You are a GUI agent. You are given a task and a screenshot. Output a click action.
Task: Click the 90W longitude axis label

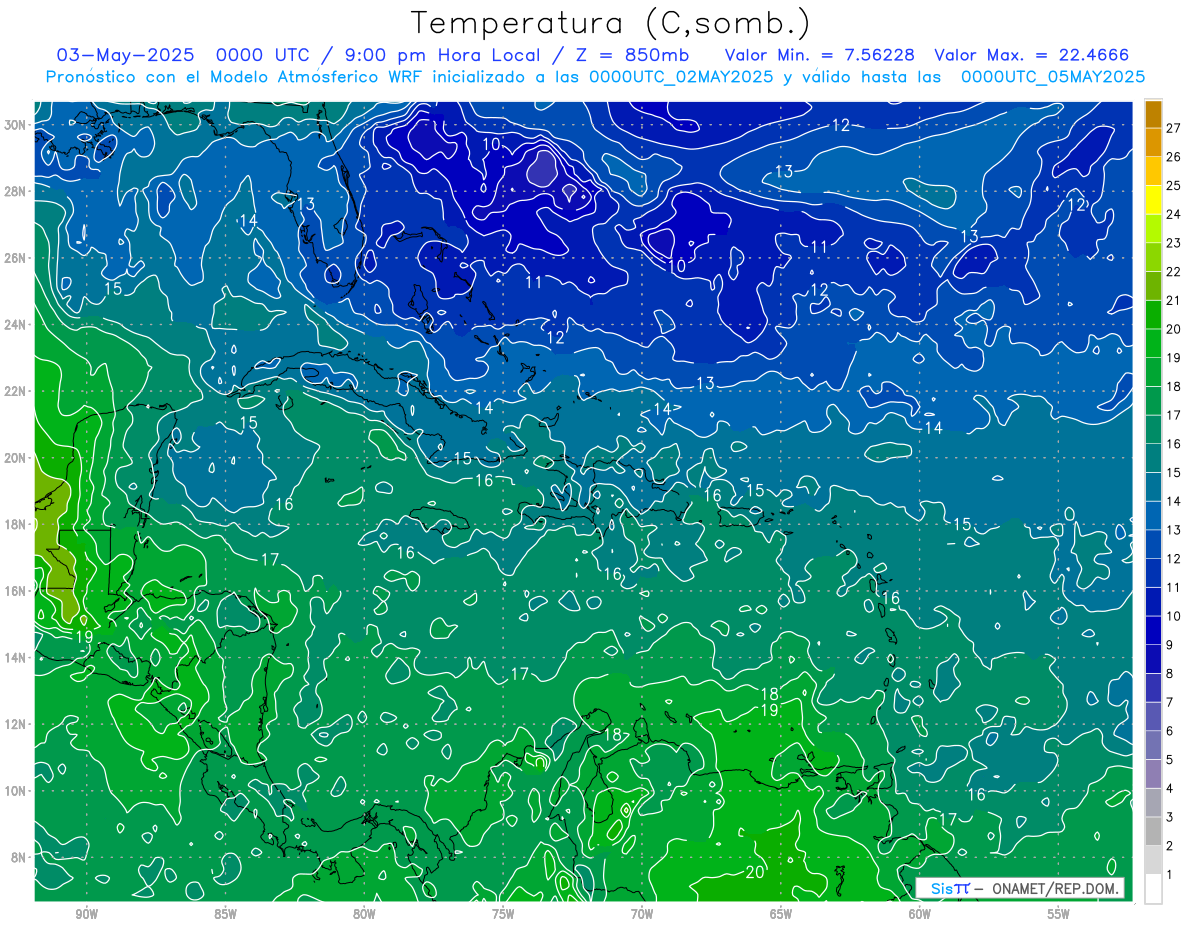pyautogui.click(x=86, y=915)
